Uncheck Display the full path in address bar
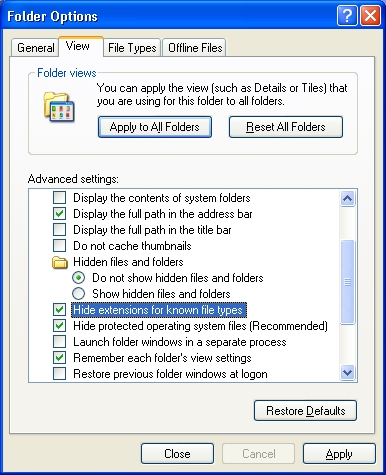 click(60, 214)
